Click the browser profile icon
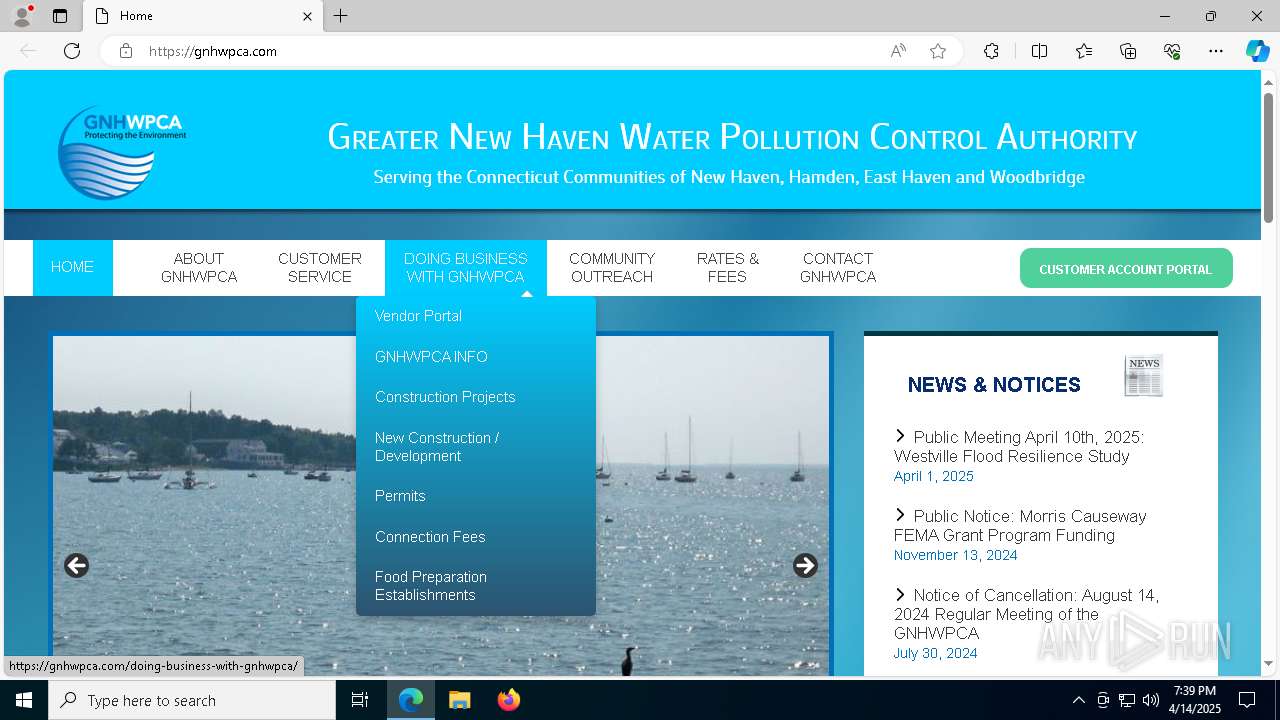Viewport: 1280px width, 720px height. click(x=22, y=16)
